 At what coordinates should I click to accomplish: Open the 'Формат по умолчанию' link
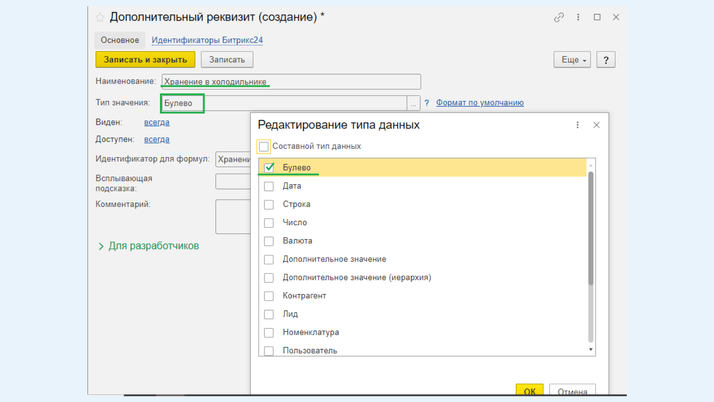pos(479,103)
